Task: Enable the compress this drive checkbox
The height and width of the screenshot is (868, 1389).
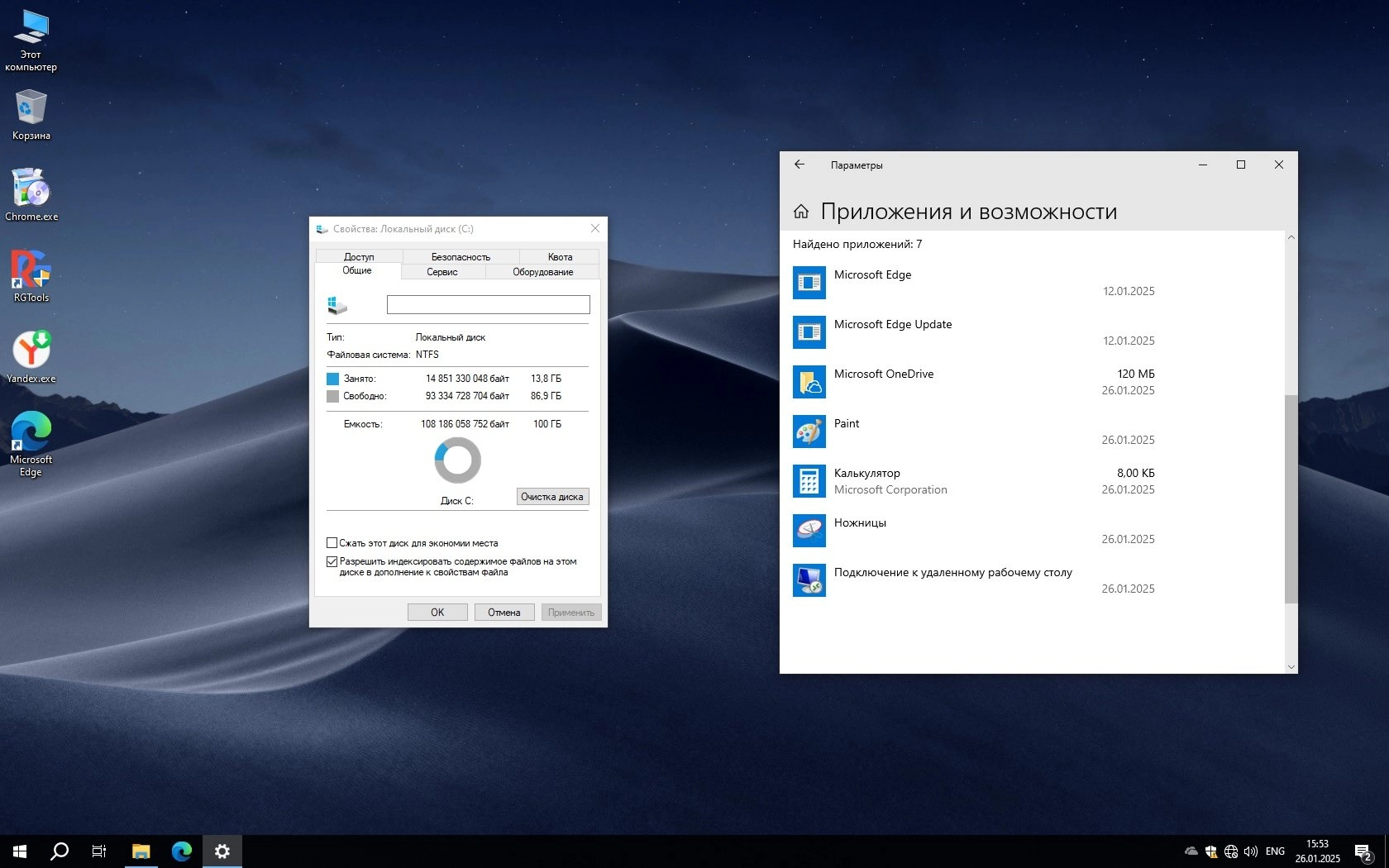Action: pos(332,543)
